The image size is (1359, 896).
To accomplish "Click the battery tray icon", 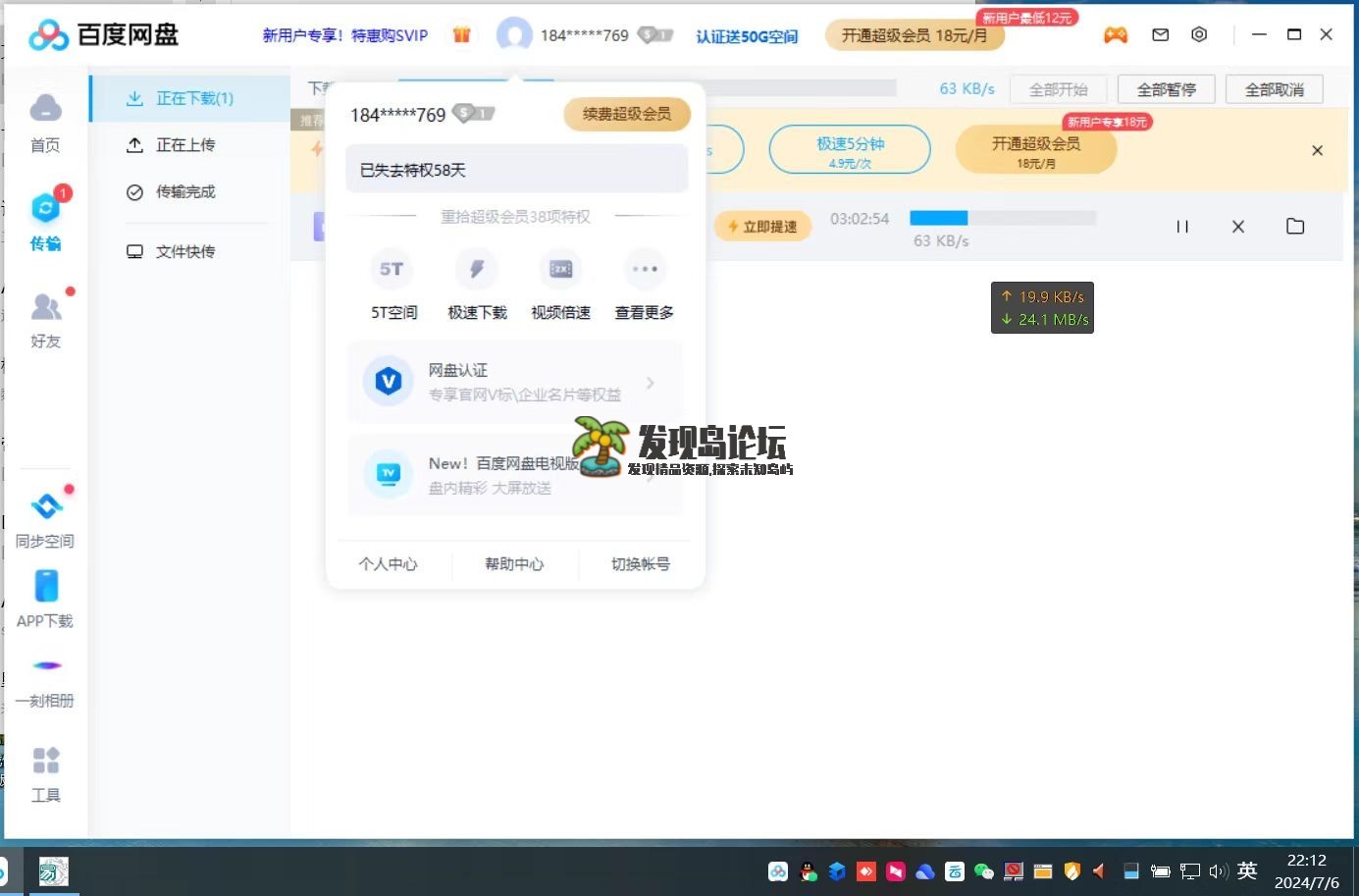I will 1161,871.
